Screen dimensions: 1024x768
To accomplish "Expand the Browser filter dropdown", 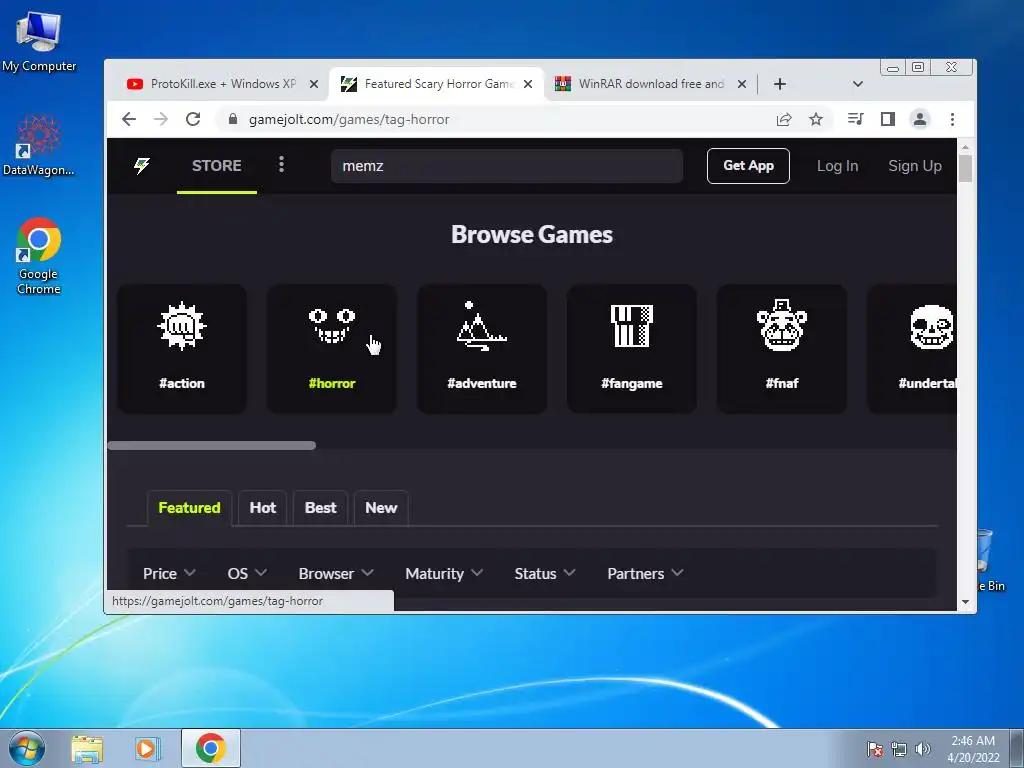I will 336,573.
